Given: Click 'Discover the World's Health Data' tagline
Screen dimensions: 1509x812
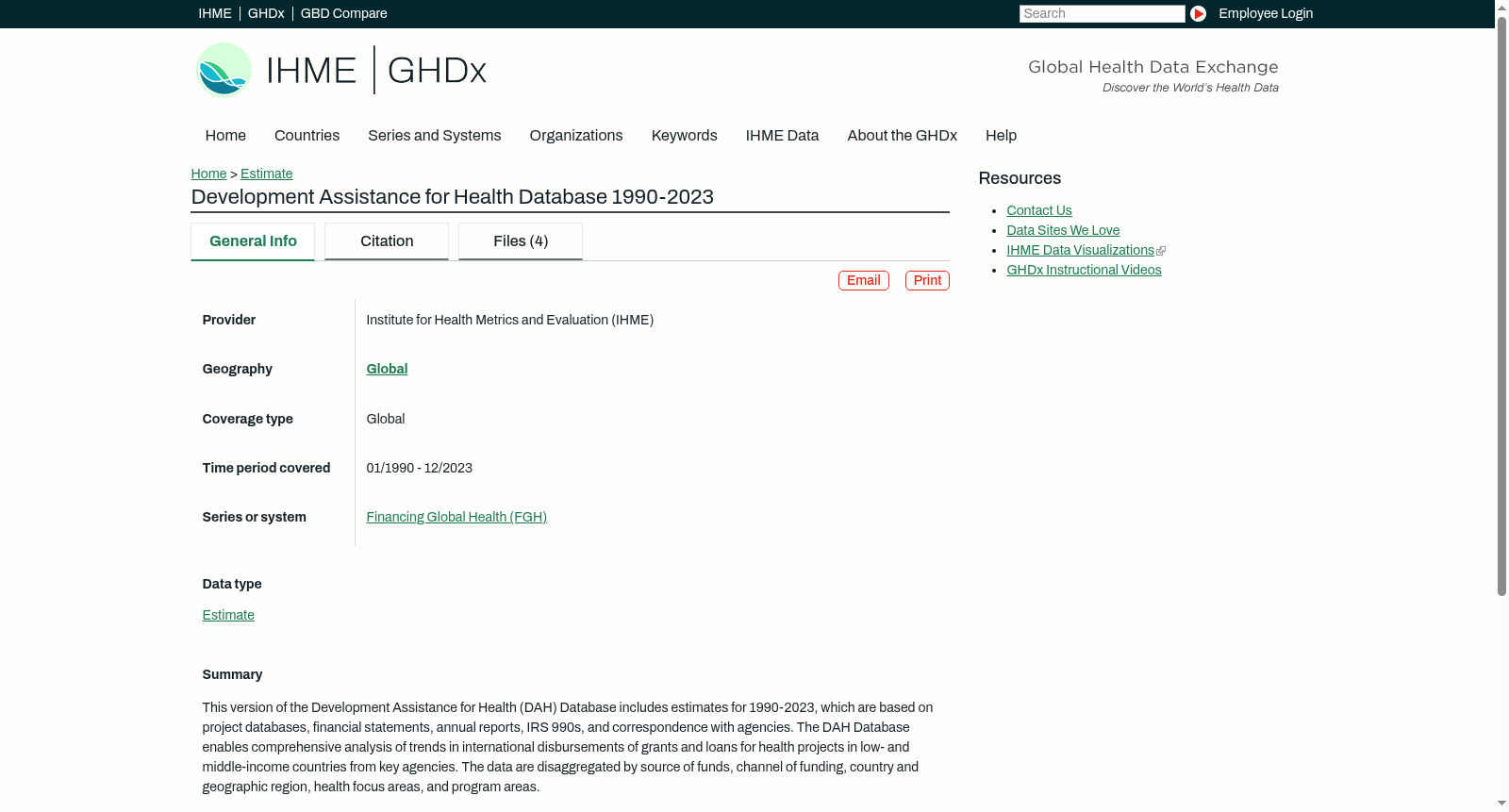Looking at the screenshot, I should coord(1190,88).
